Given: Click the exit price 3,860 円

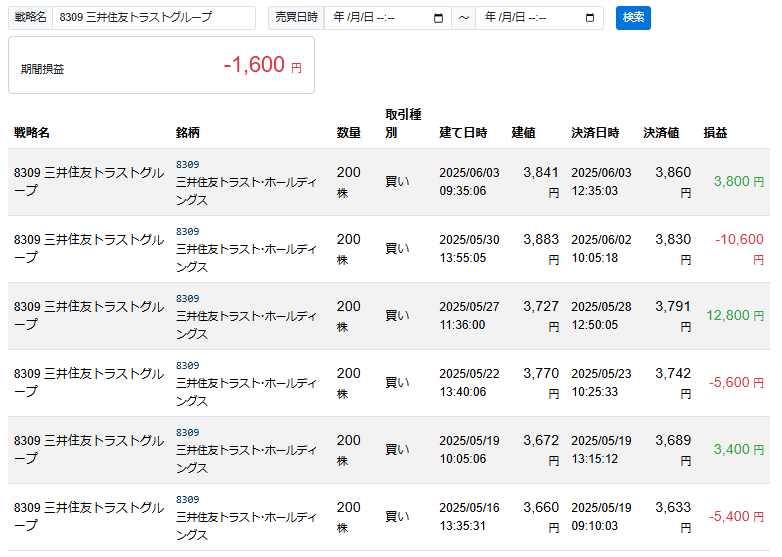Looking at the screenshot, I should (x=673, y=182).
